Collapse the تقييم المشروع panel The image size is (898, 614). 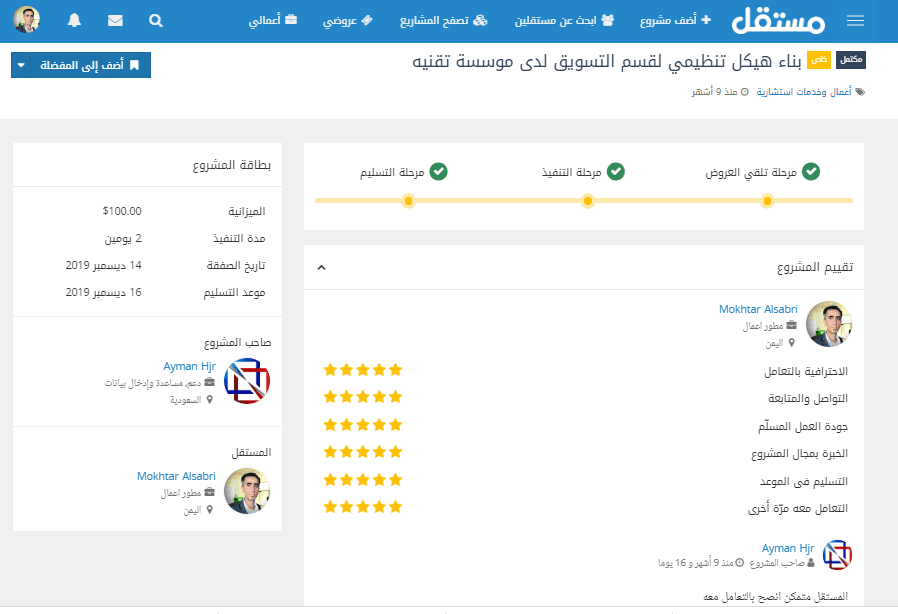point(321,268)
